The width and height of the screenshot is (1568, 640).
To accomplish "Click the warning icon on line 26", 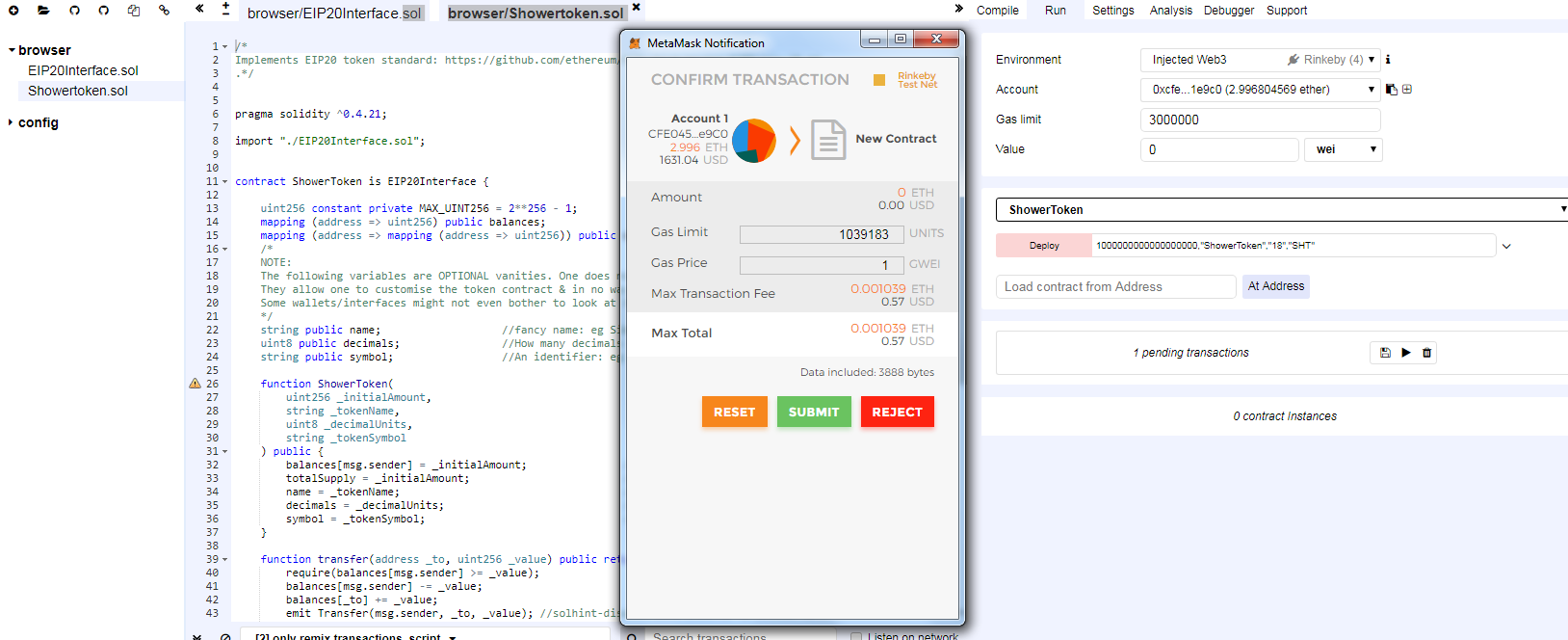I will 196,384.
